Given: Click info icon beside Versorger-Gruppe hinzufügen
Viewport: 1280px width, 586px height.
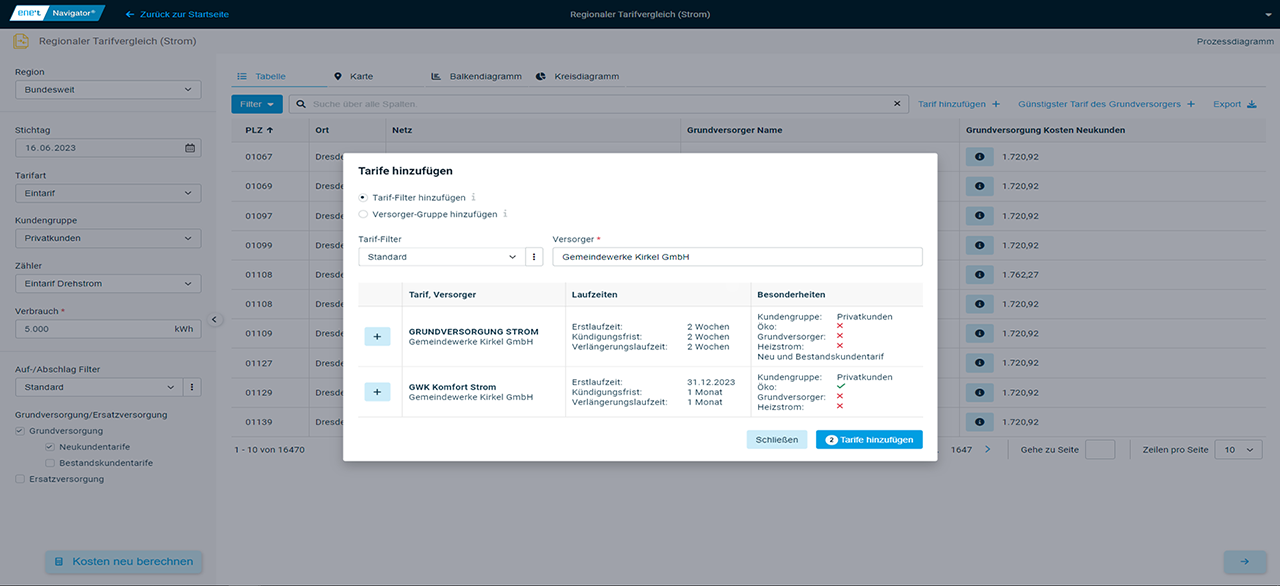Looking at the screenshot, I should pyautogui.click(x=505, y=214).
